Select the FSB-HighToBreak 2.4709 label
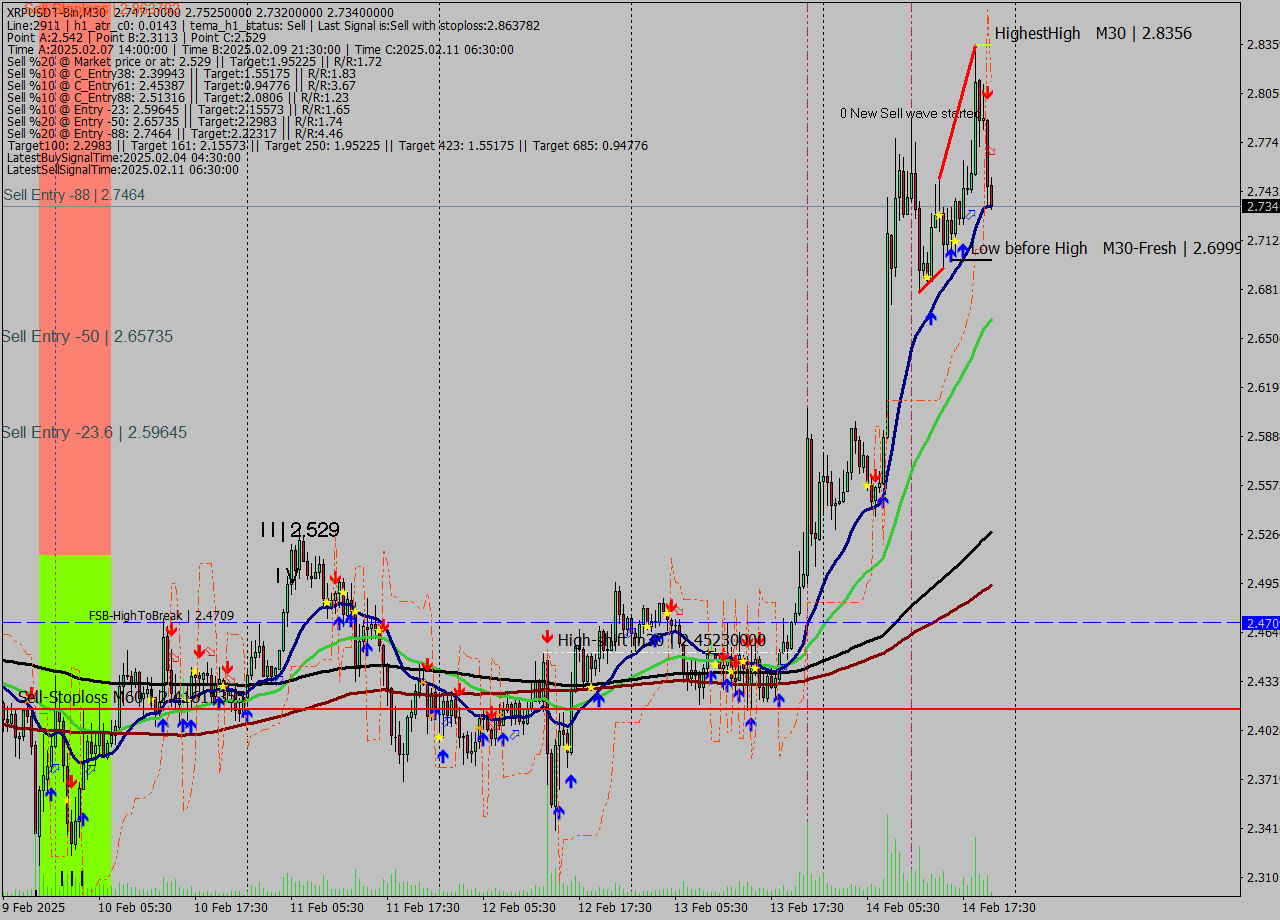 pos(160,616)
